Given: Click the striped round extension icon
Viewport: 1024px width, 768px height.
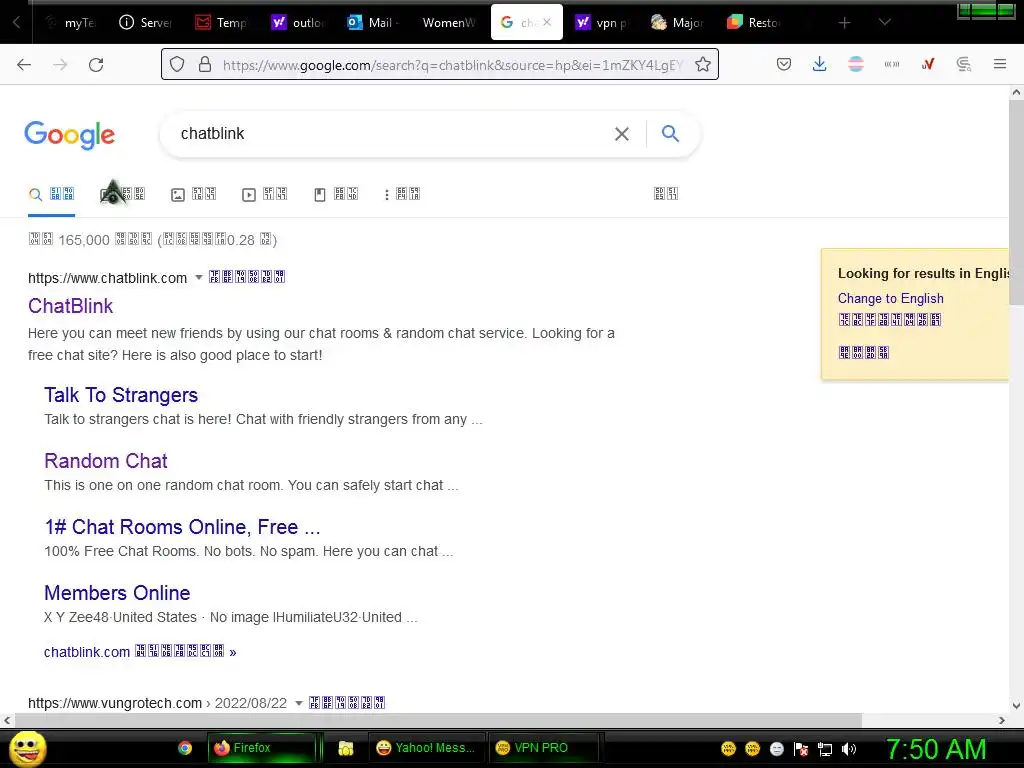Looking at the screenshot, I should point(856,64).
